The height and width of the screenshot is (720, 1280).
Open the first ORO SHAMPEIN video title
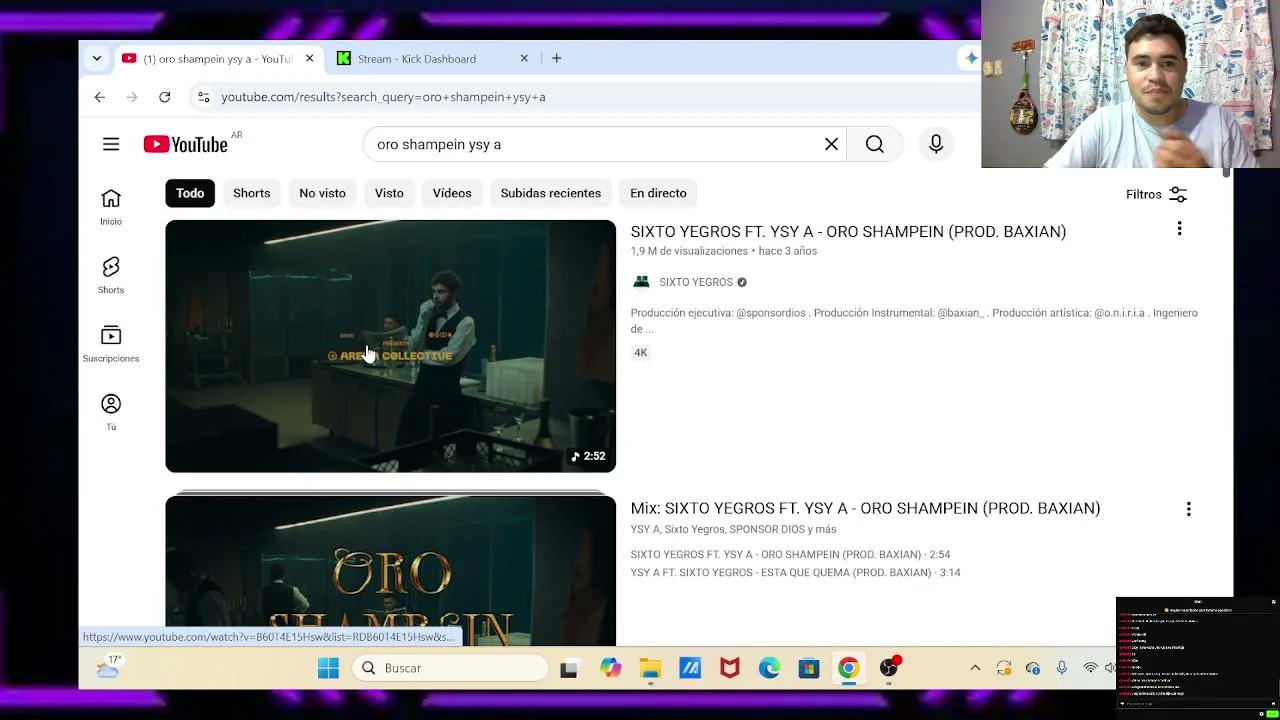[848, 231]
